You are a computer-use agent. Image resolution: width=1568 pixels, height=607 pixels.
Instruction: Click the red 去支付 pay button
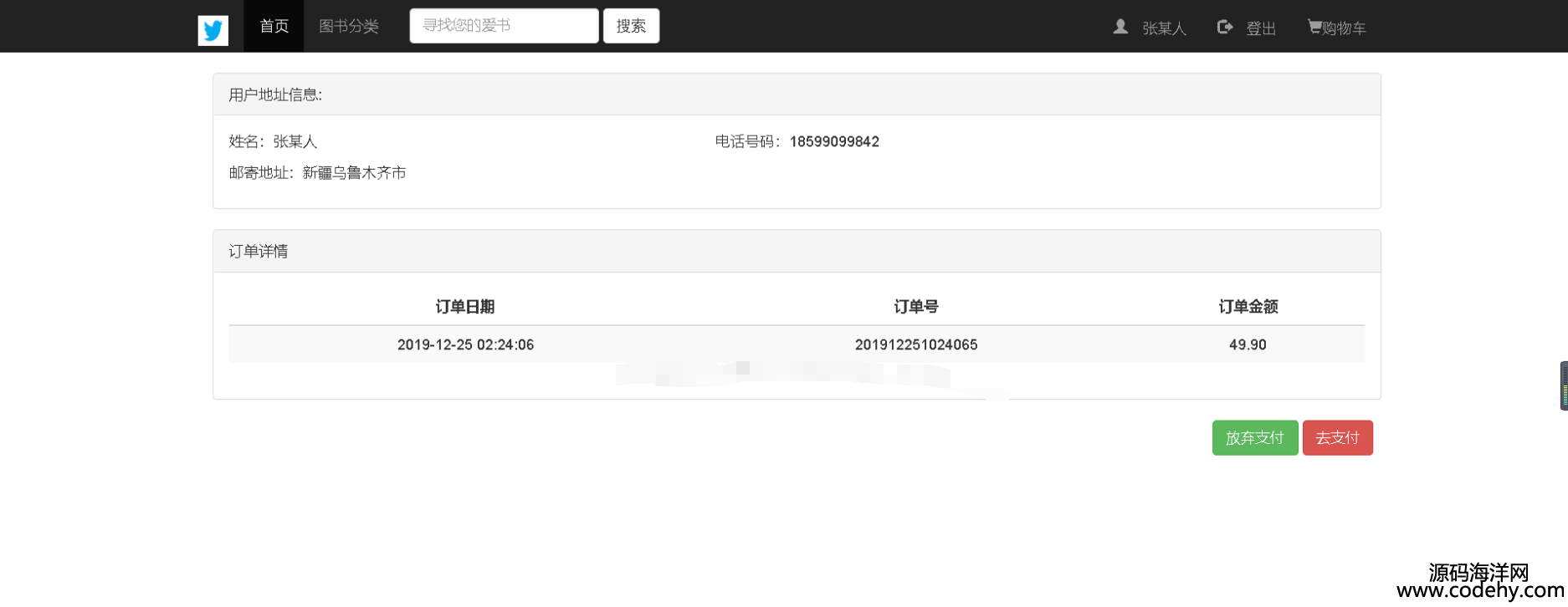(1337, 437)
